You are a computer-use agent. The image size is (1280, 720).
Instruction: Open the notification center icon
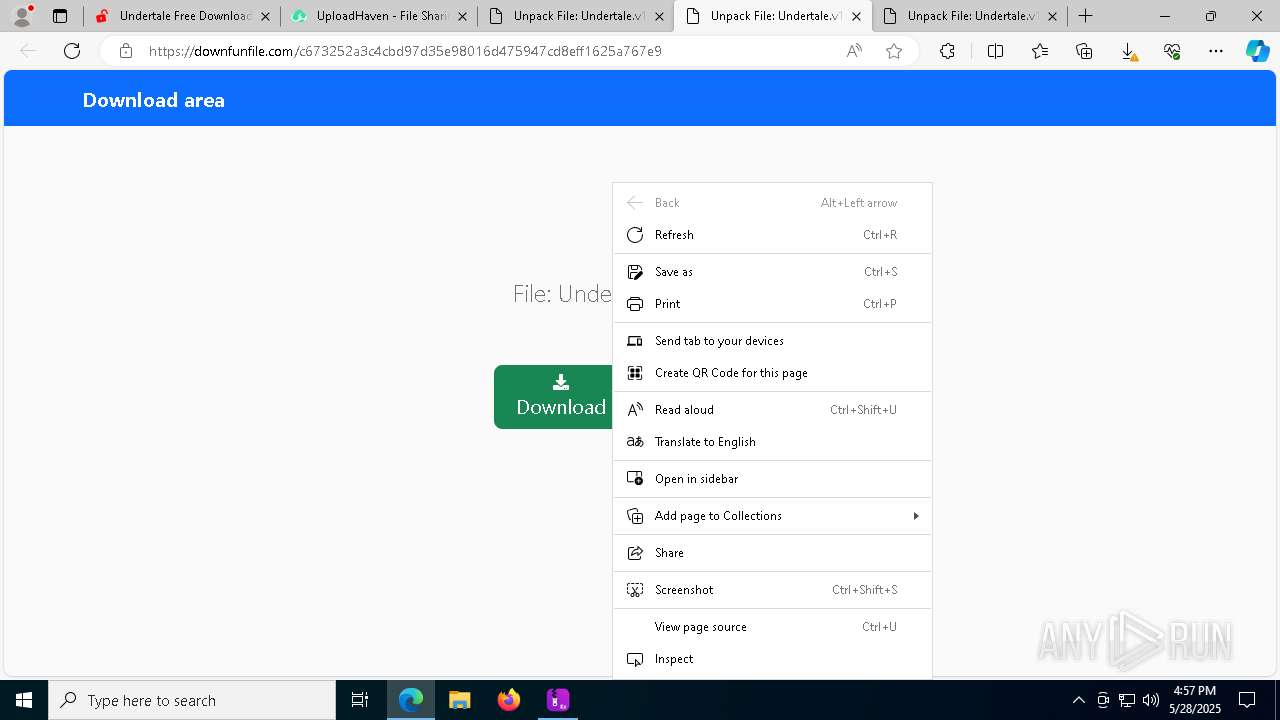(x=1247, y=700)
